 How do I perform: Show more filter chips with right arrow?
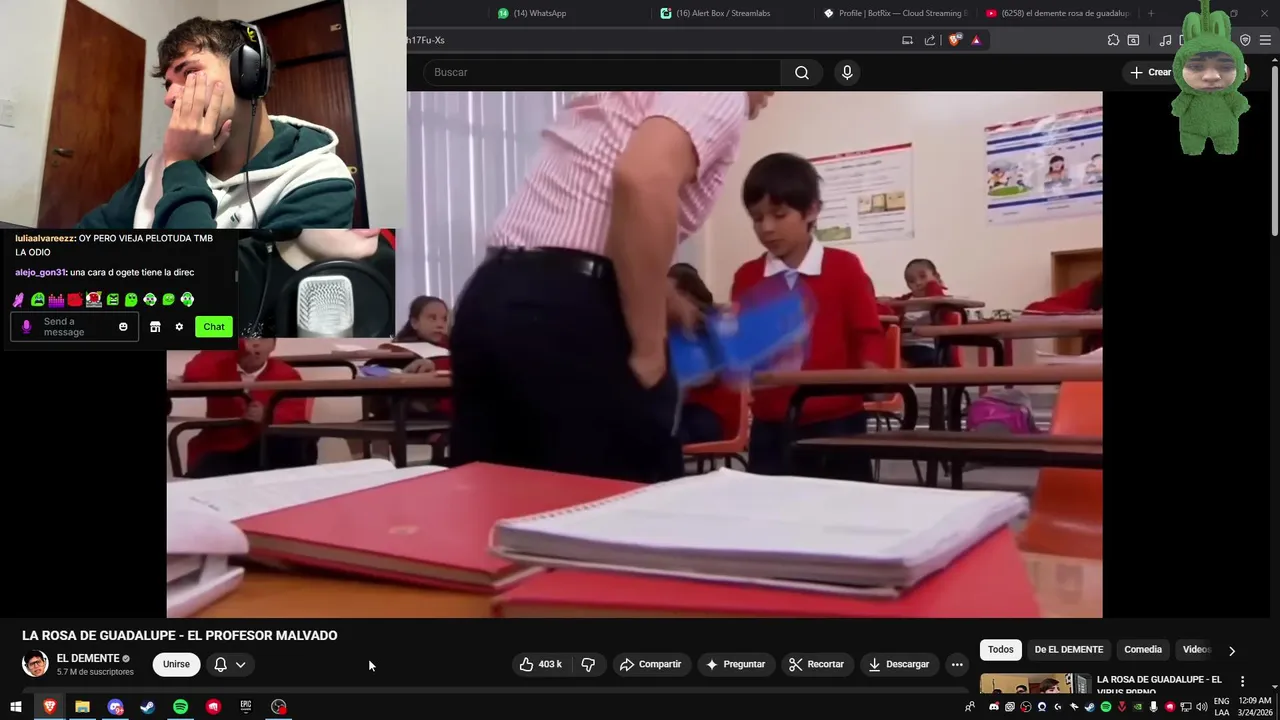coord(1231,650)
